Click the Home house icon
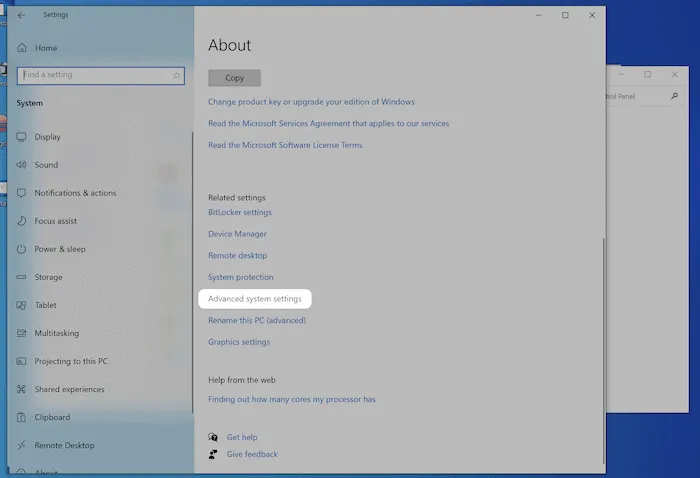700x478 pixels. pyautogui.click(x=22, y=48)
